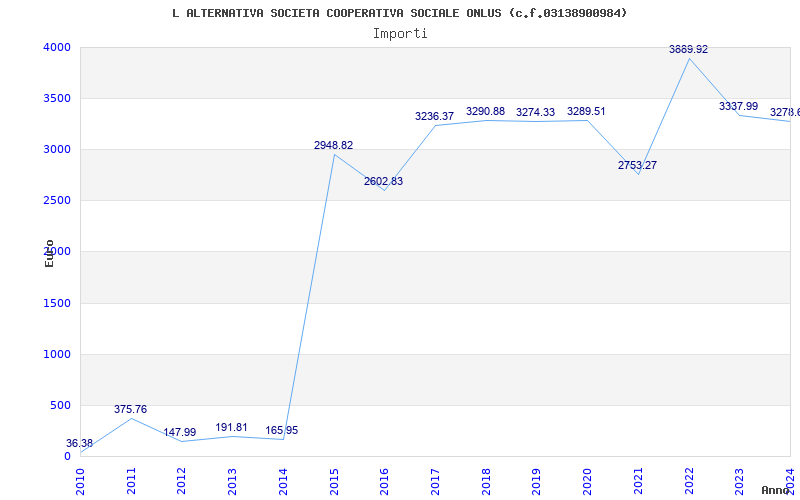Image resolution: width=800 pixels, height=500 pixels.
Task: Select x-axis year label 2022
Action: [689, 481]
